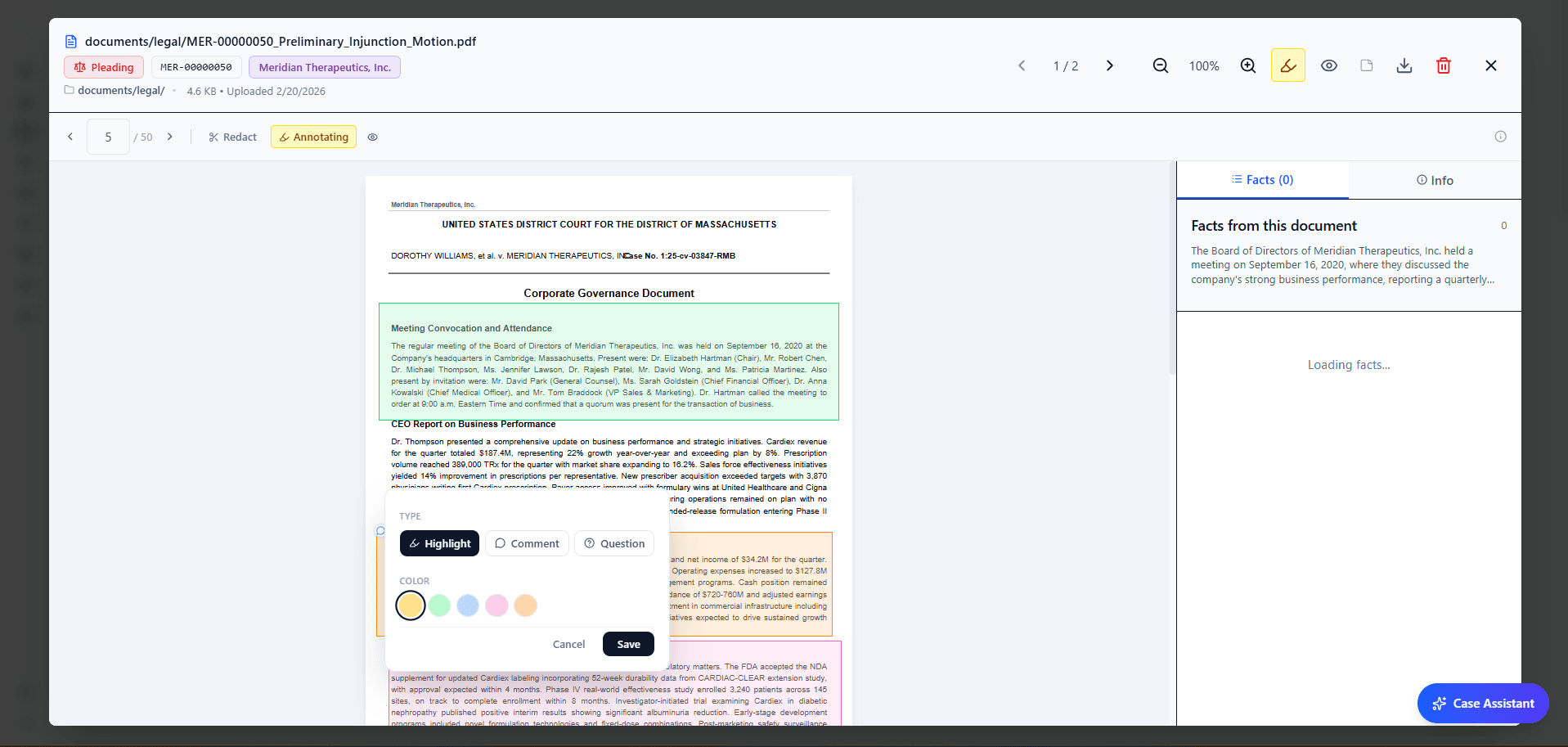Choose the Highlight annotation type
Screen dimensions: 1568x747
pyautogui.click(x=439, y=543)
